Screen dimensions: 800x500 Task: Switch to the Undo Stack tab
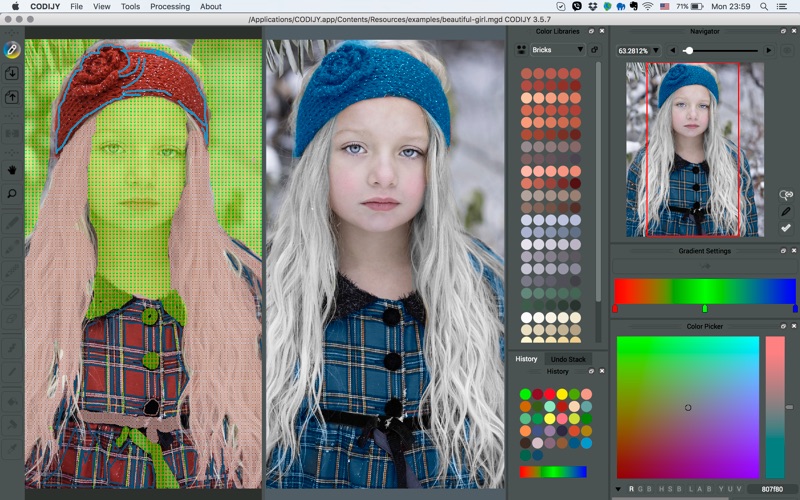point(568,359)
